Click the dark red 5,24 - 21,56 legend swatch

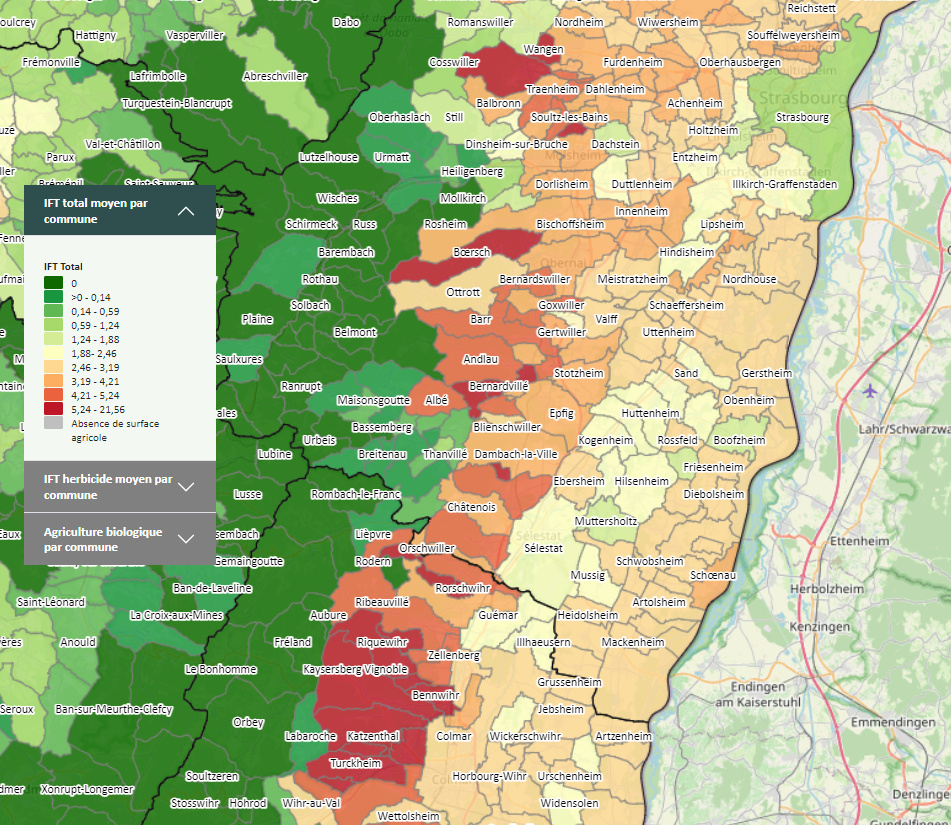[54, 409]
